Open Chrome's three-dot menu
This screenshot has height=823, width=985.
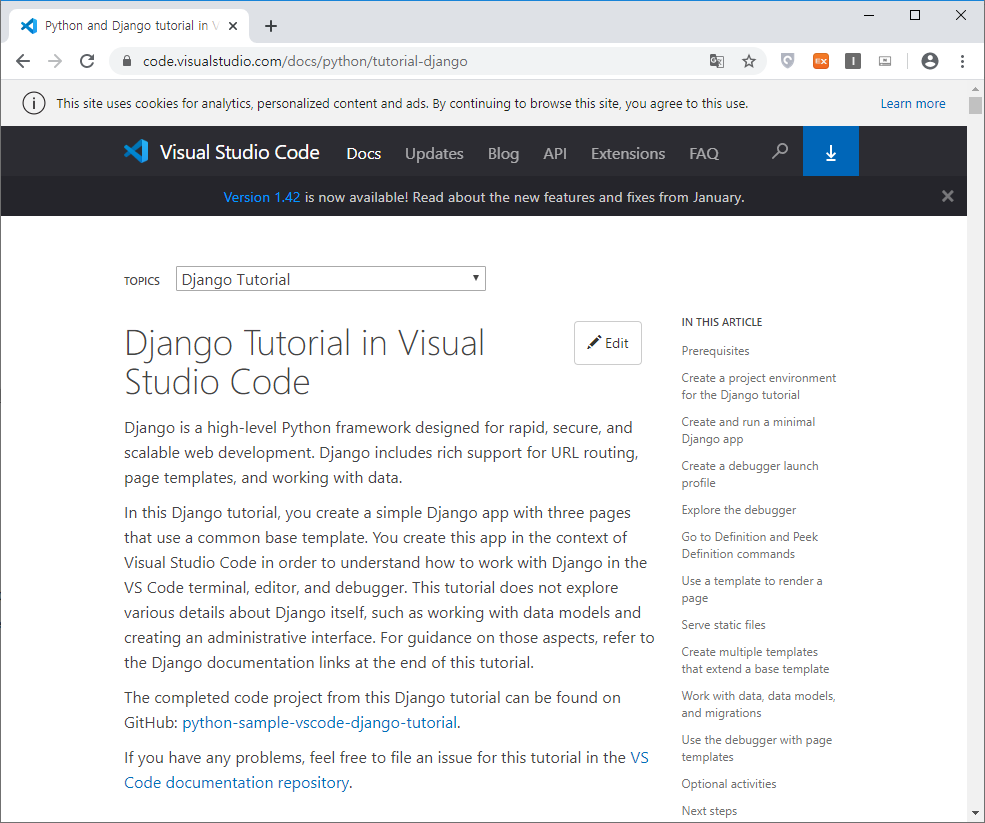tap(962, 61)
